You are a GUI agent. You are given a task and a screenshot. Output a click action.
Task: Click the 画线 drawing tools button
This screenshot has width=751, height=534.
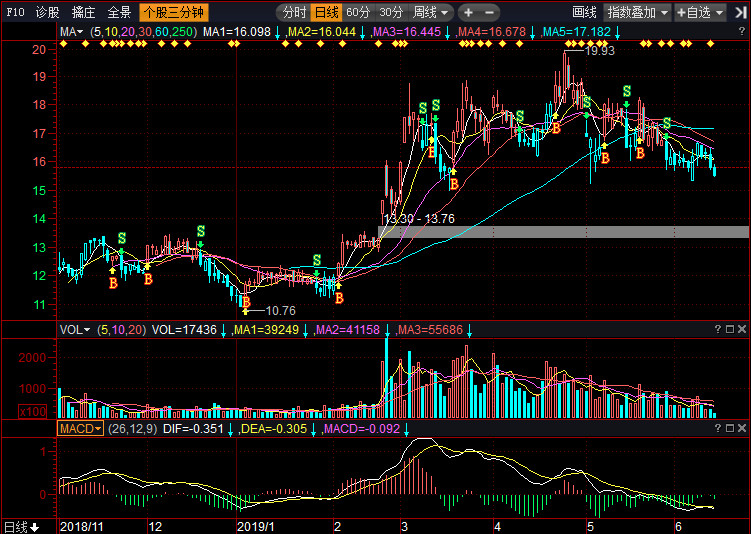pyautogui.click(x=584, y=13)
